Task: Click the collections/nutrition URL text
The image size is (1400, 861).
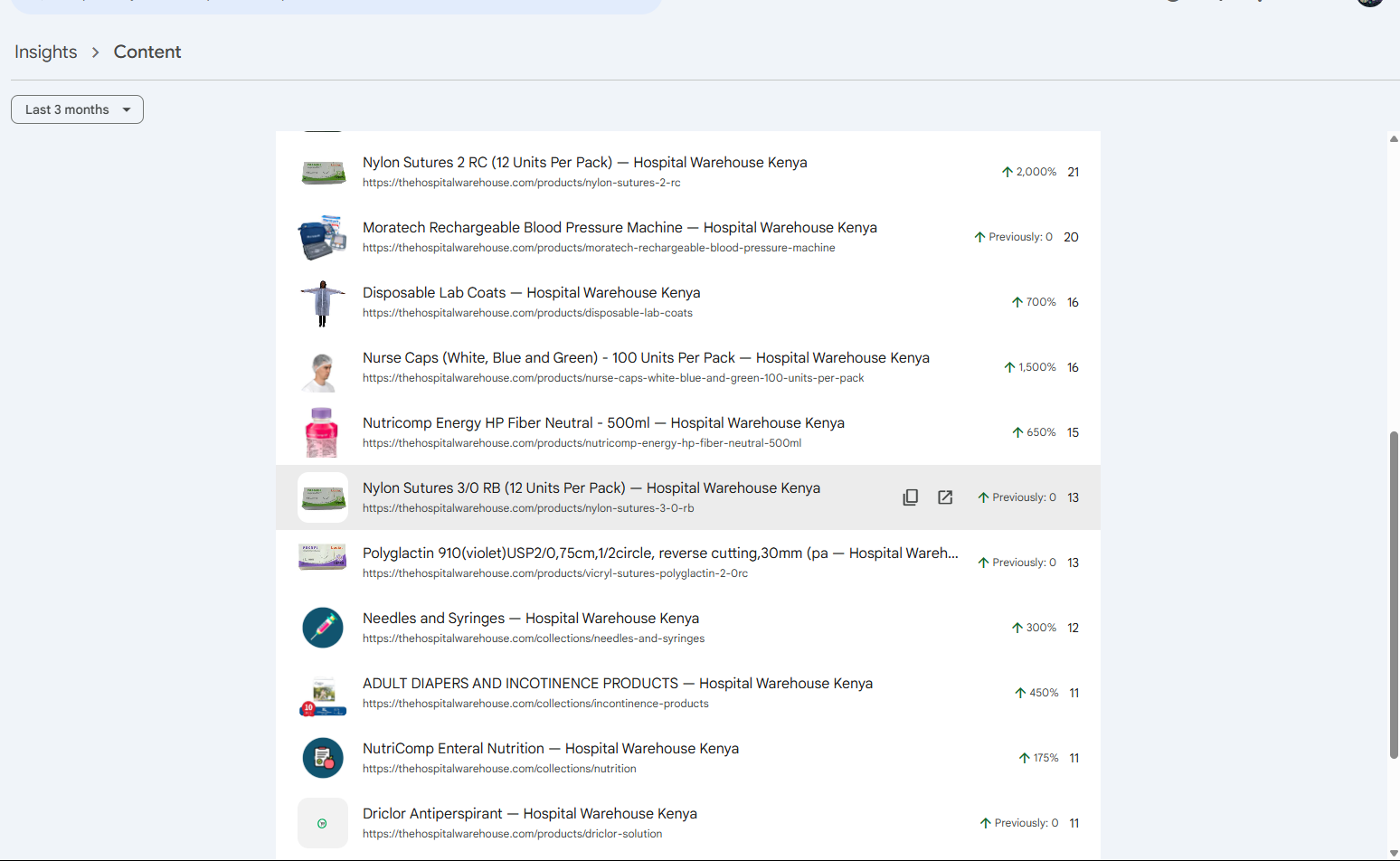Action: pyautogui.click(x=499, y=769)
